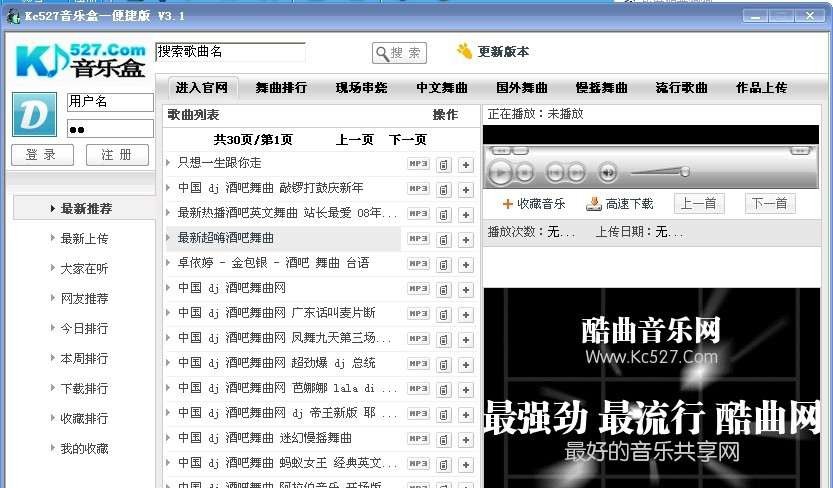
Task: Click plus icon on 芭娜娜 lala row
Action: [466, 390]
